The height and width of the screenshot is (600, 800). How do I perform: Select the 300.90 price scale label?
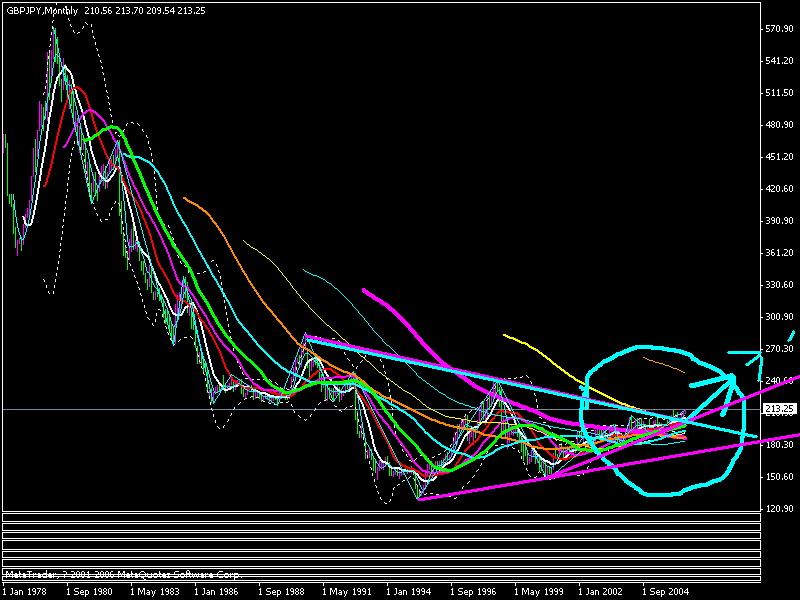(x=778, y=317)
